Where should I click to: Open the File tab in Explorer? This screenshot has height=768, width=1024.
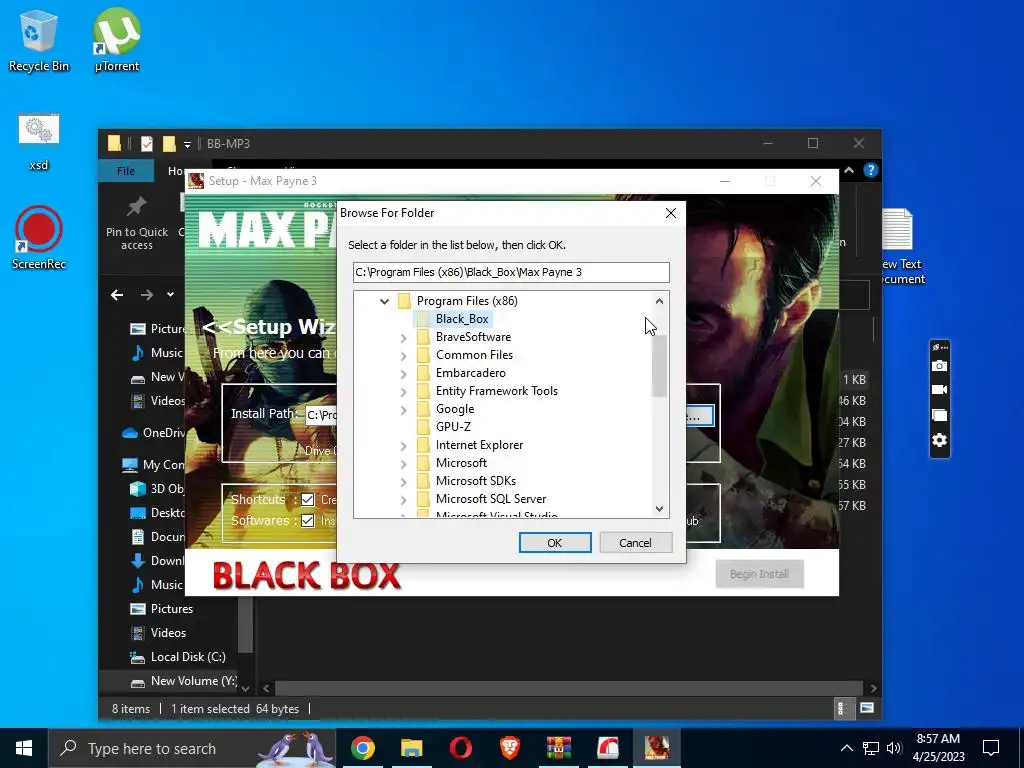[125, 171]
